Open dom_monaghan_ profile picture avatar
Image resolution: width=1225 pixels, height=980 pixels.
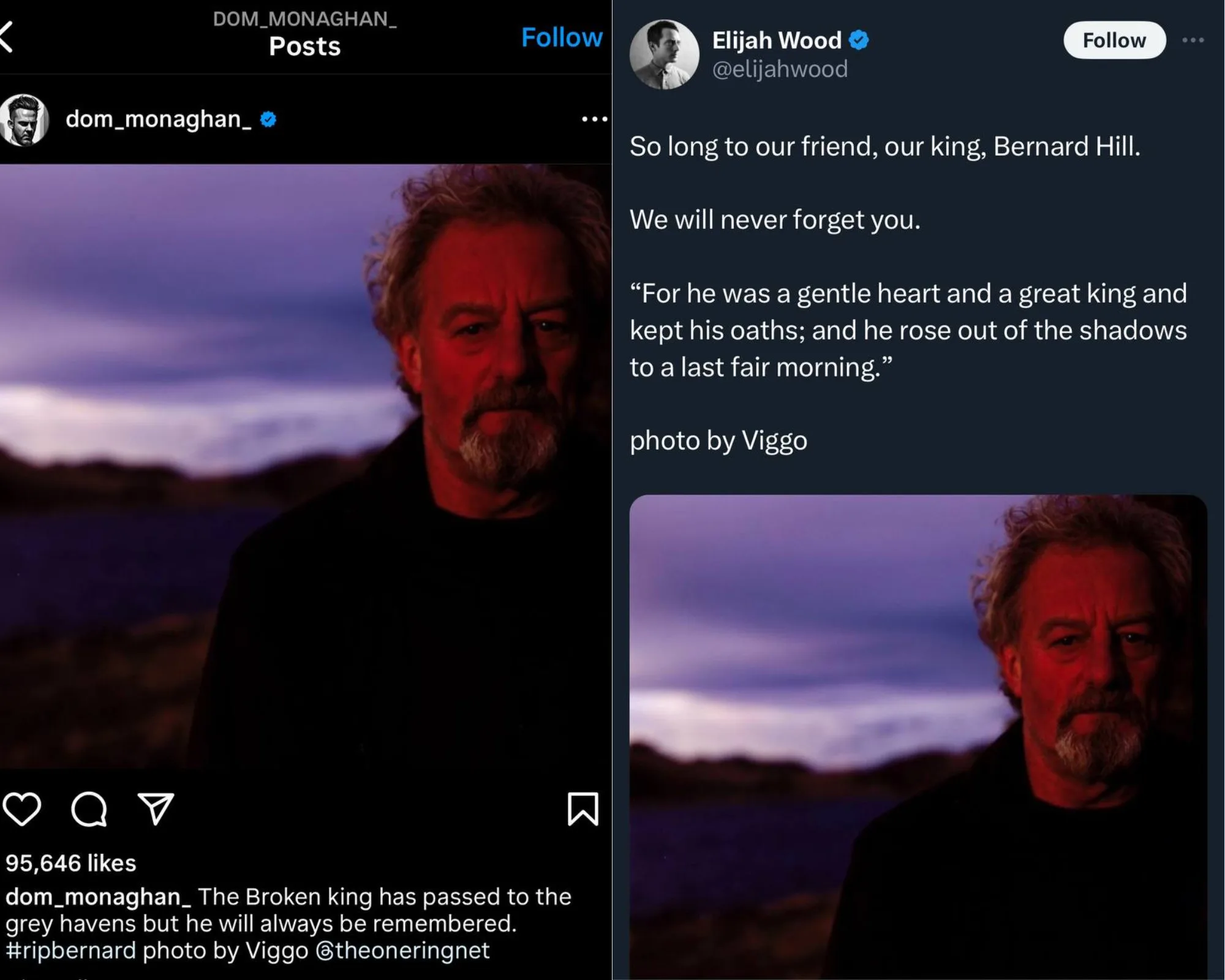tap(24, 120)
